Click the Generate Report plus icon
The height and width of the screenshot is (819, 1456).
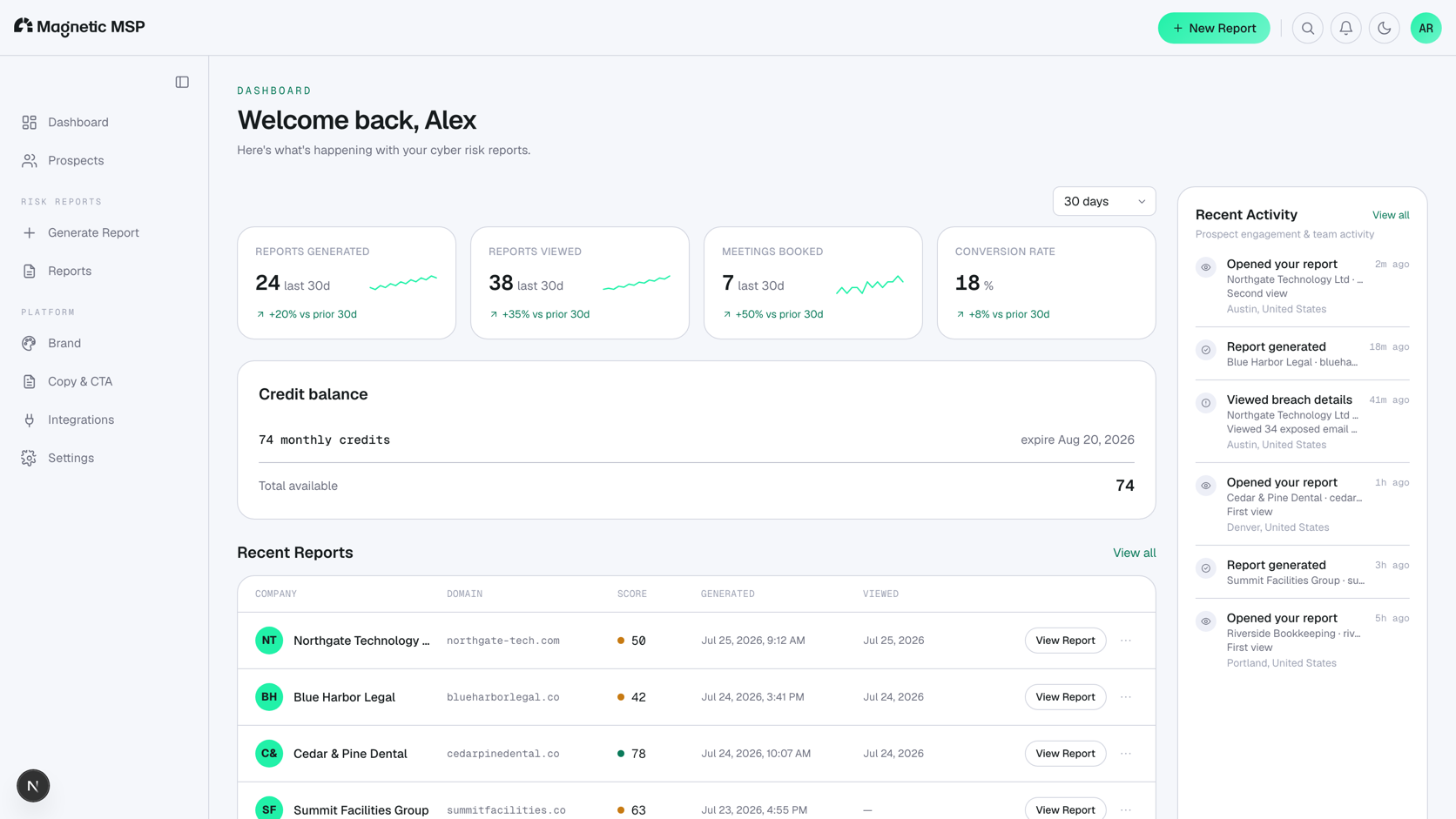click(30, 232)
